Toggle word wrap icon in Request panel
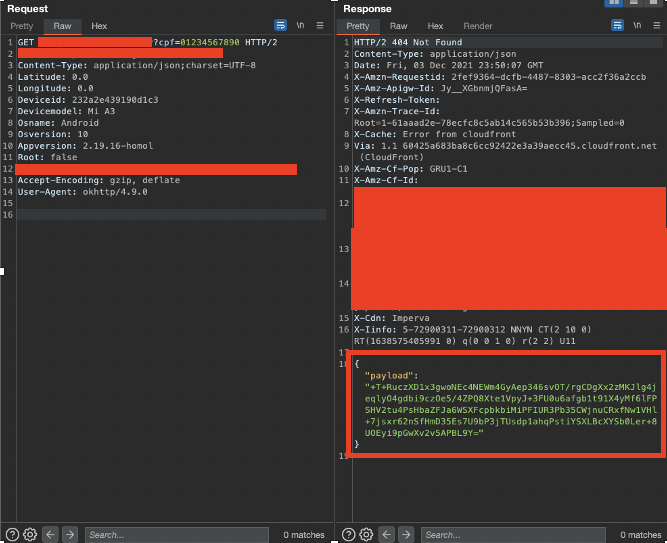Viewport: 667px width, 543px height. point(280,26)
